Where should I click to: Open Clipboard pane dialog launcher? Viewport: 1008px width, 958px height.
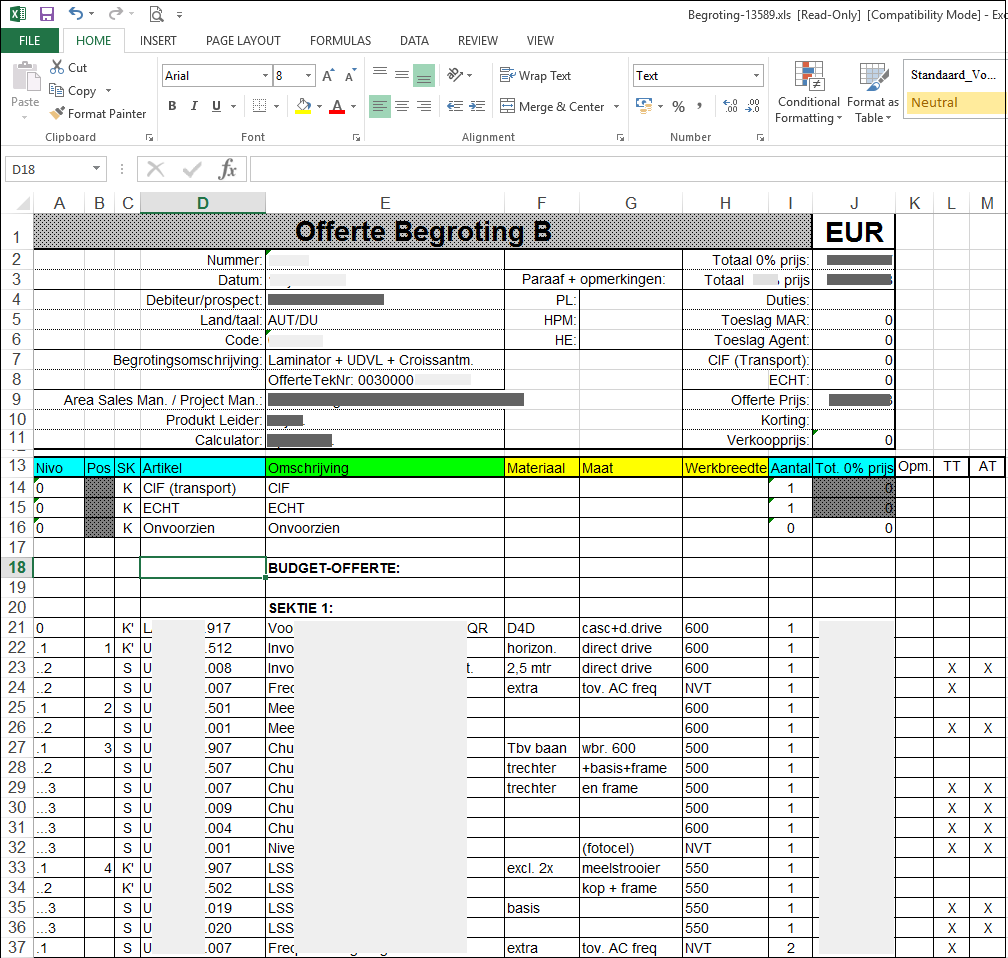(149, 137)
